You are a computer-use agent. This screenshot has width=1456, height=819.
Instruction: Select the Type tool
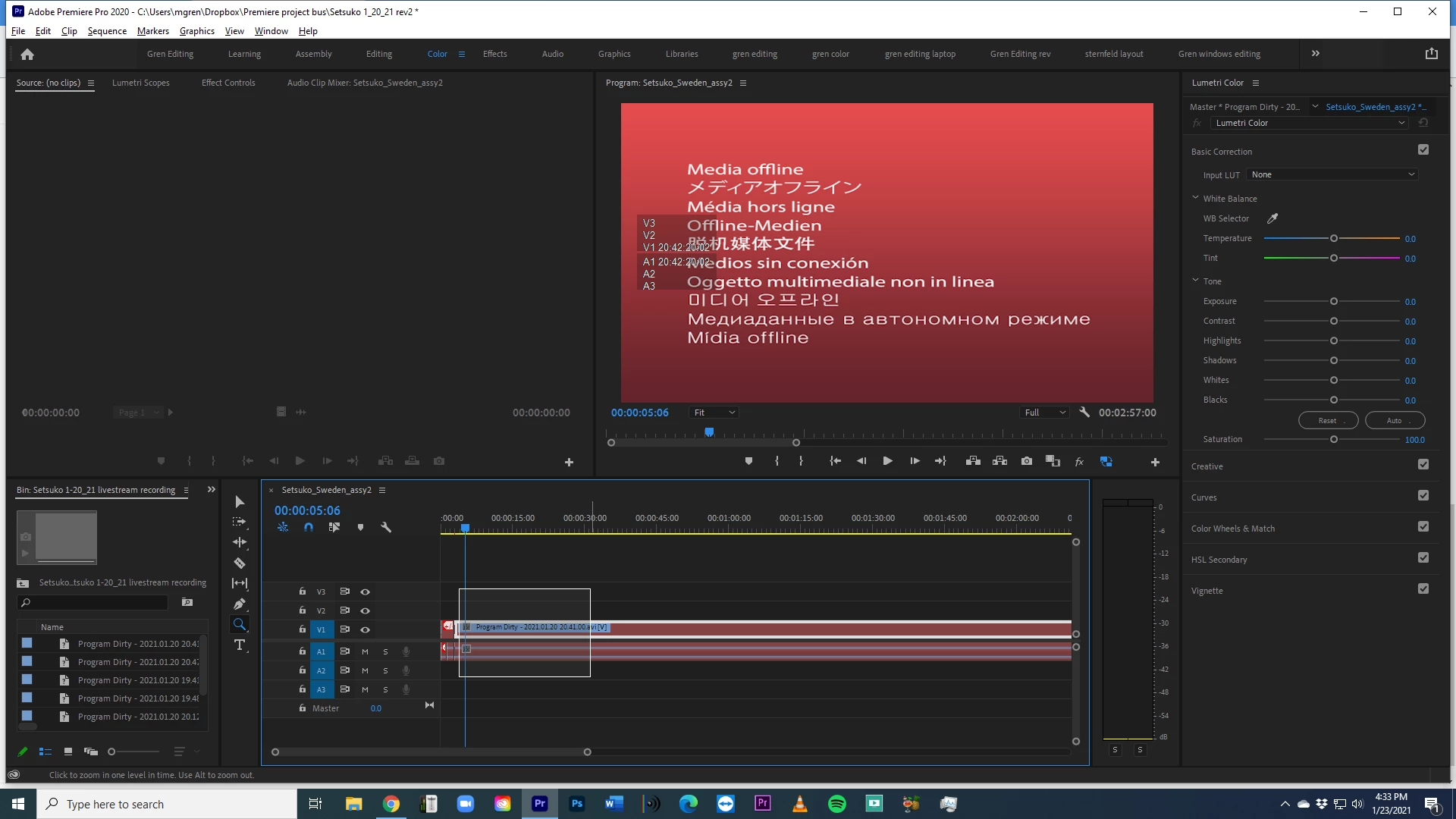tap(240, 645)
